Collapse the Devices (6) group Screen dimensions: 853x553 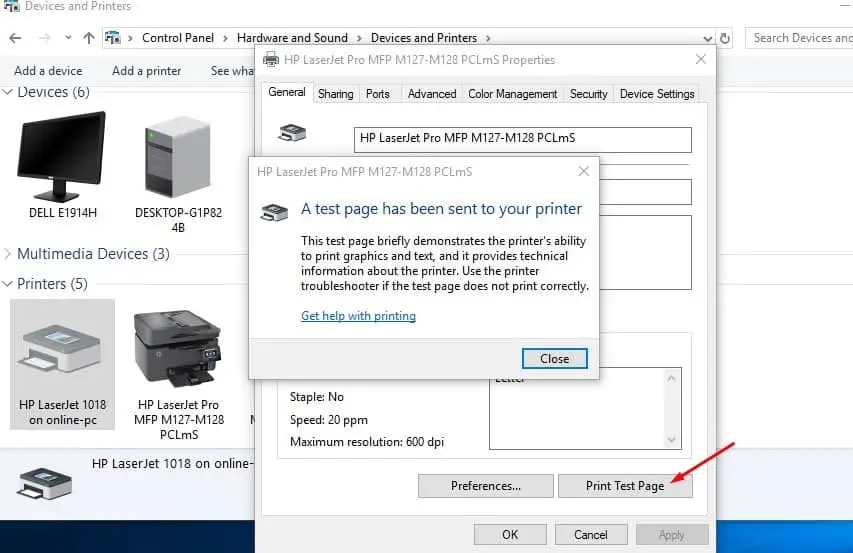coord(8,92)
